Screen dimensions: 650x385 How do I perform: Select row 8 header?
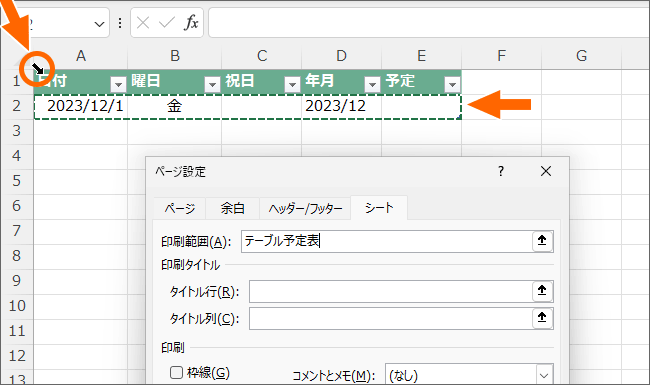[17, 256]
